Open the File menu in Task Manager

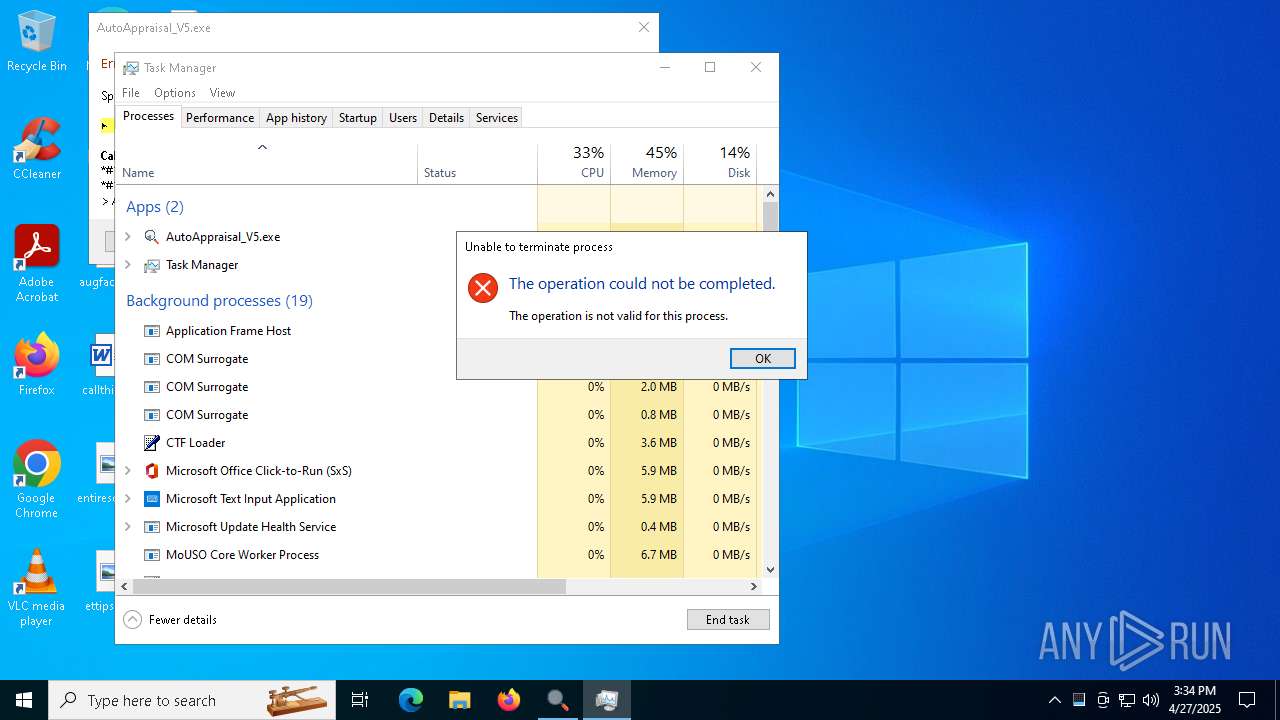131,92
